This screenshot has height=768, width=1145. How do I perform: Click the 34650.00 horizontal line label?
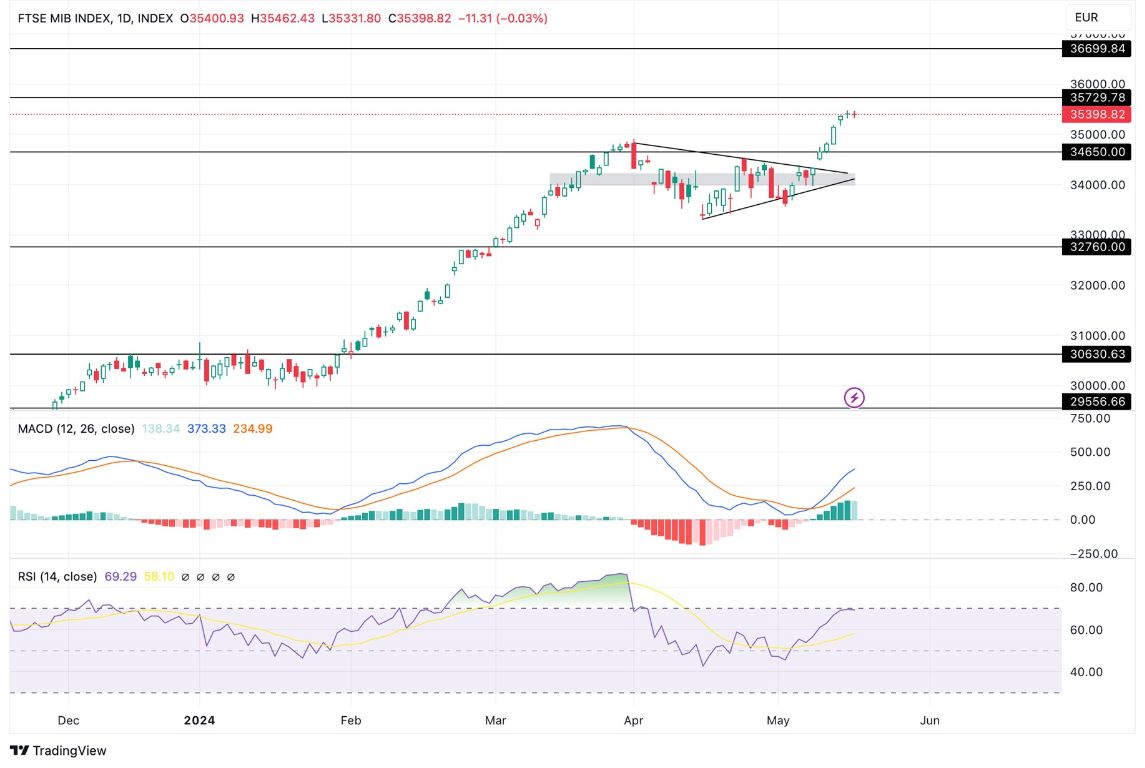click(1097, 152)
